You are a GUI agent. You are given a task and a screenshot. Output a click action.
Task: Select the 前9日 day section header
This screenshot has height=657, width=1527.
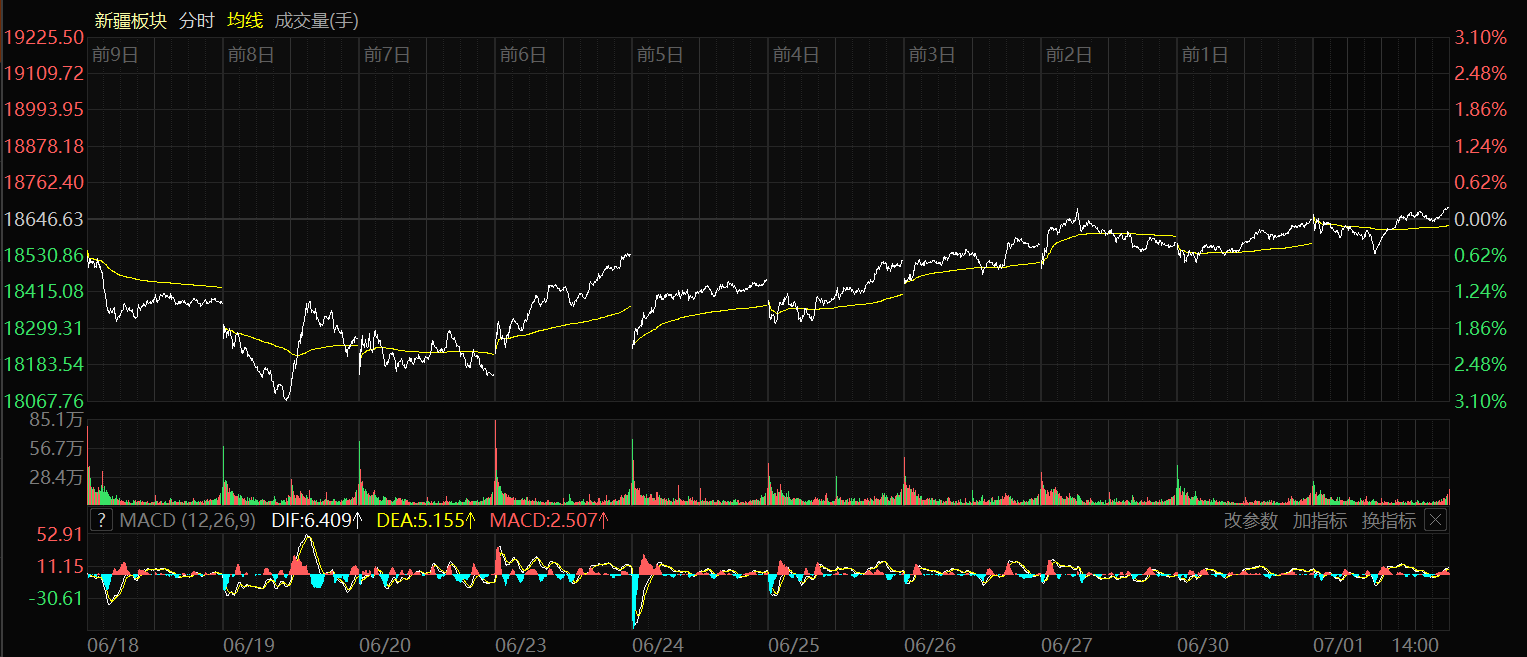(x=115, y=54)
